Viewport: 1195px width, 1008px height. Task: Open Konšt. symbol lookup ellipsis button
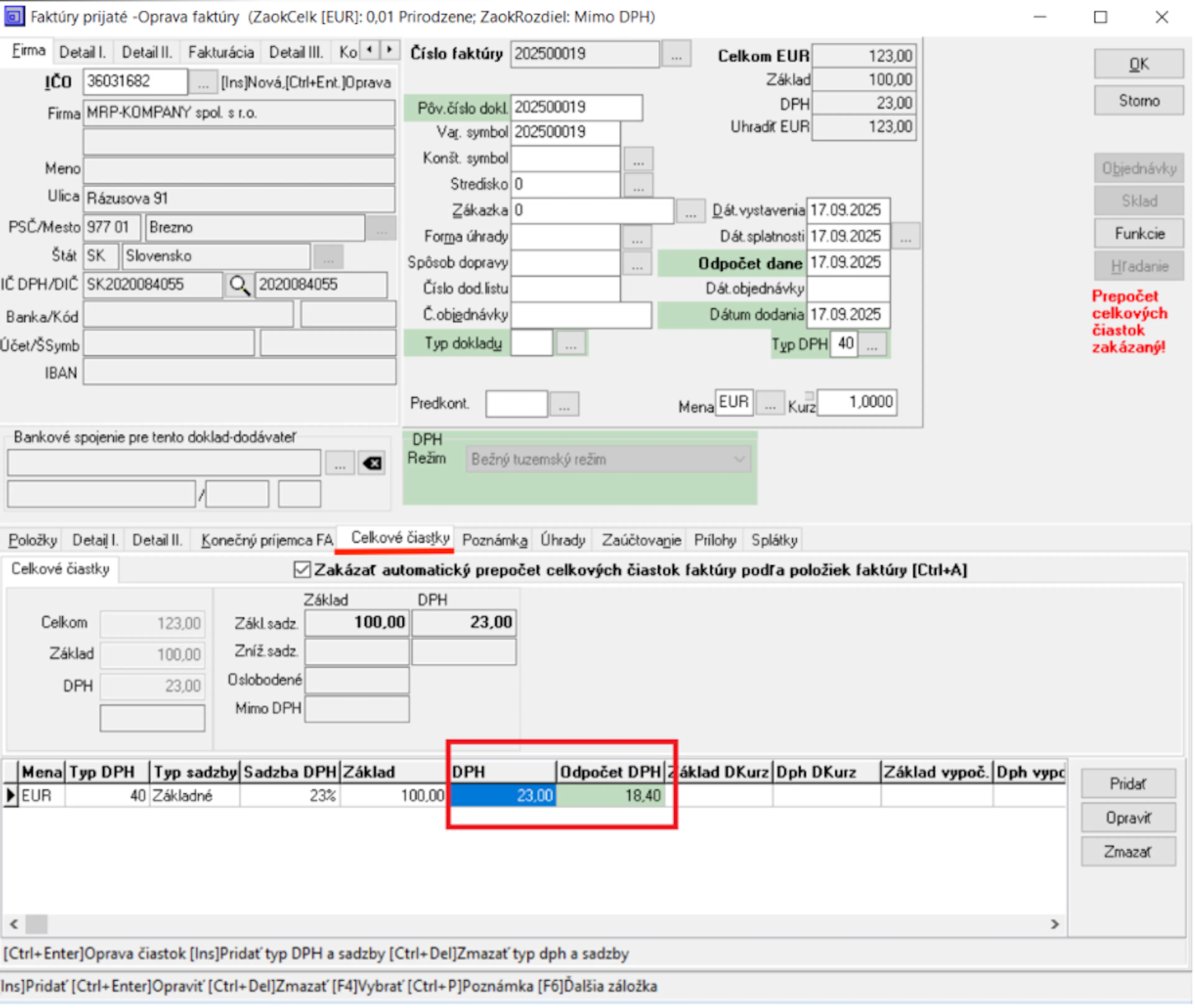638,159
